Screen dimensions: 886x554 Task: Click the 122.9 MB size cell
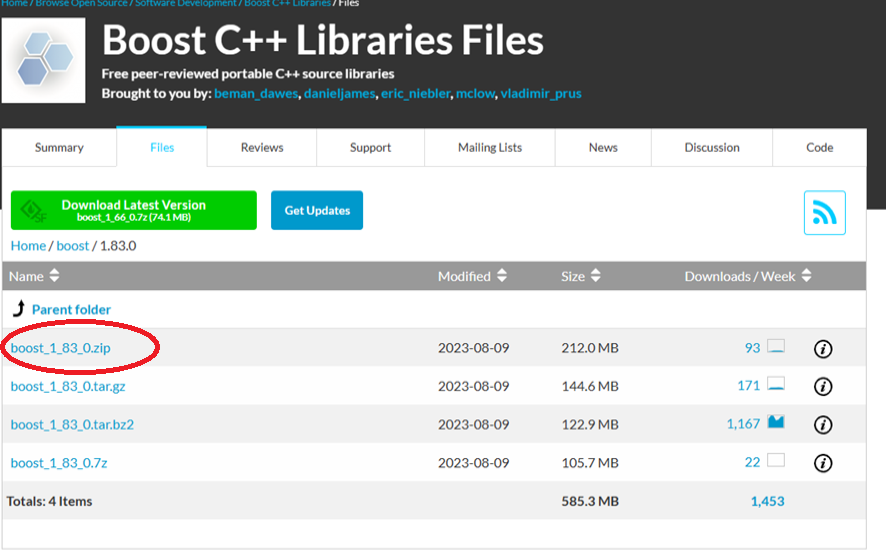pos(590,425)
